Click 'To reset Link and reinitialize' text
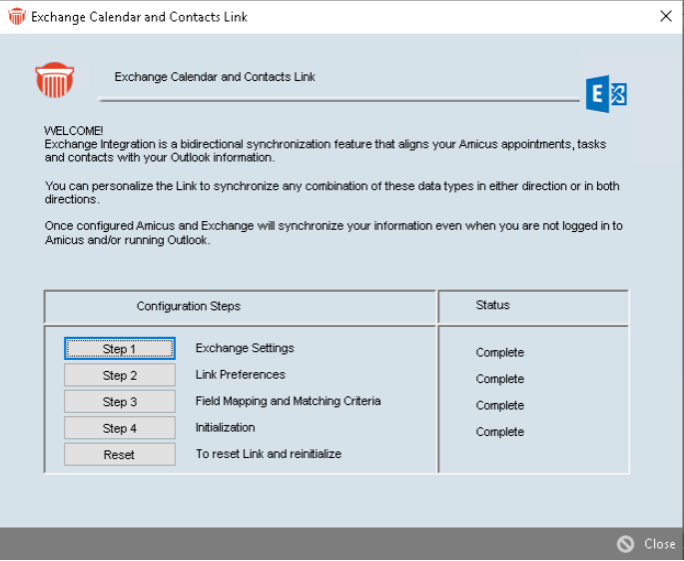The height and width of the screenshot is (561, 684). click(268, 454)
